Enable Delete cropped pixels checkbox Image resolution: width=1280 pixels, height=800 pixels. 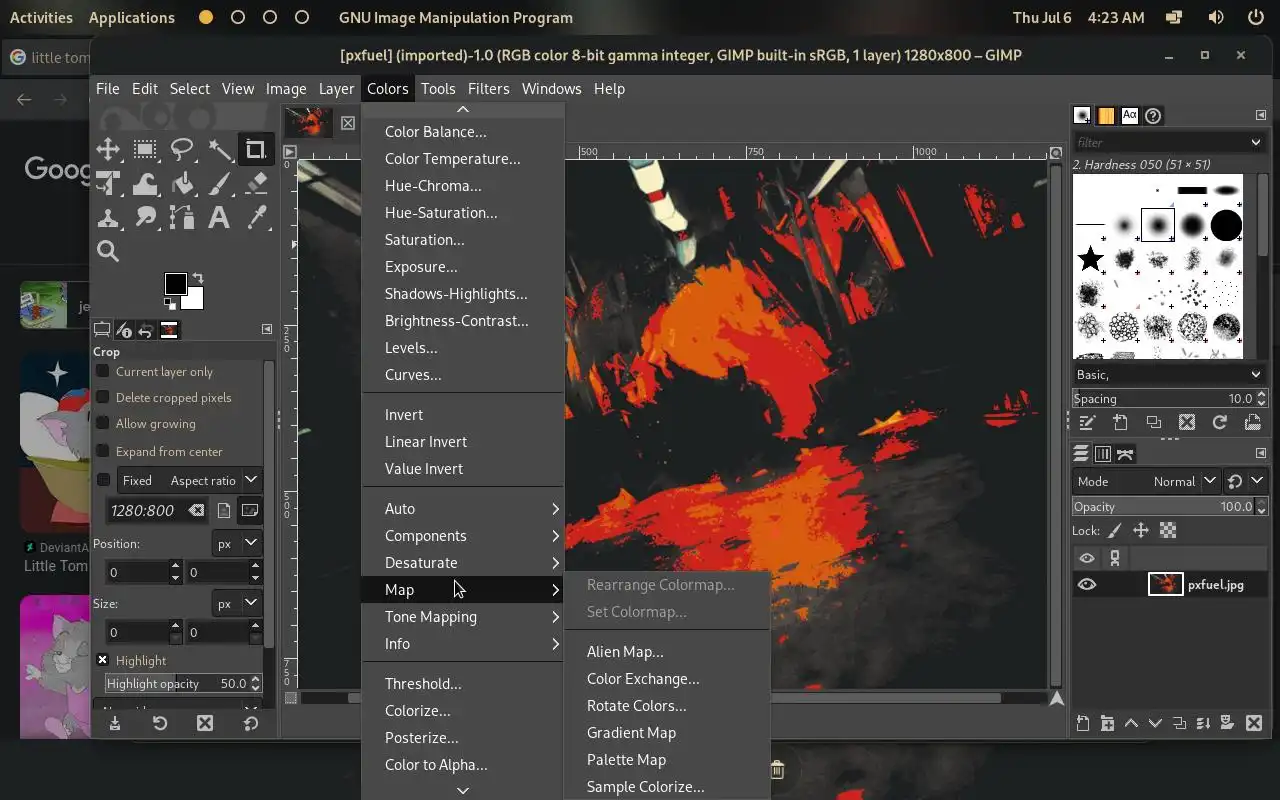tap(102, 397)
